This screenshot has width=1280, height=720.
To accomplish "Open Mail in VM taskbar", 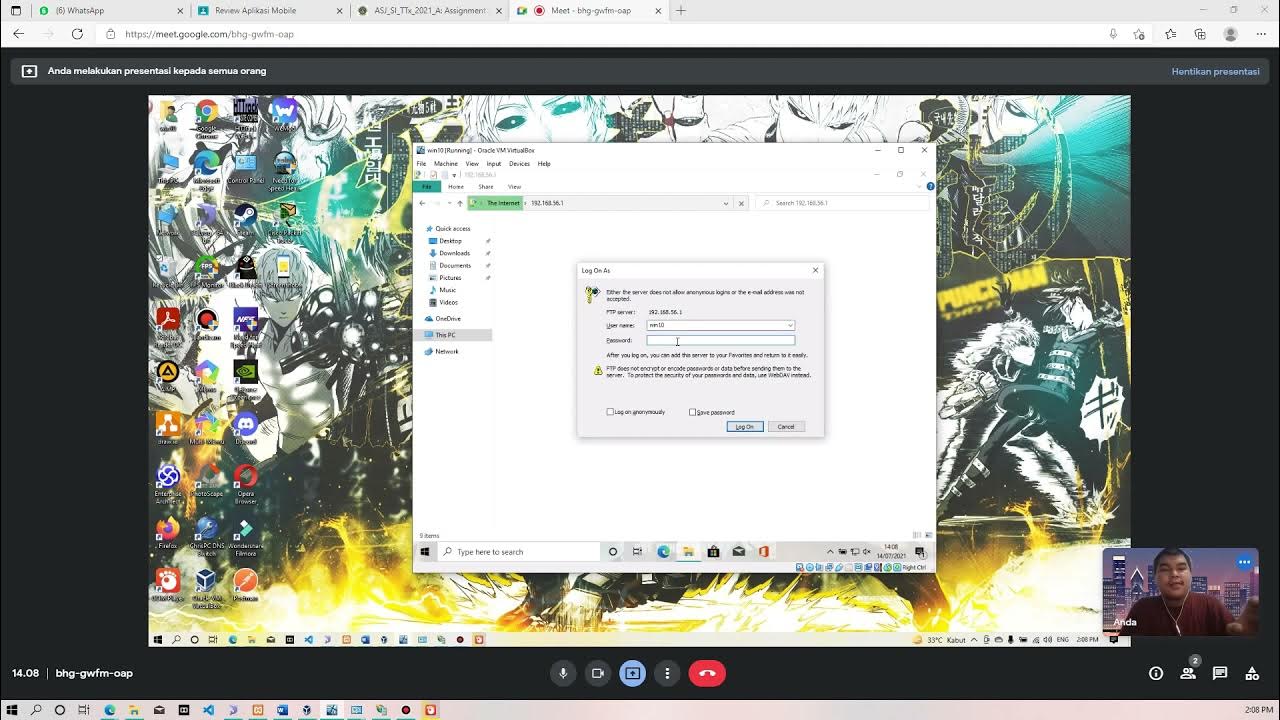I will click(x=738, y=551).
